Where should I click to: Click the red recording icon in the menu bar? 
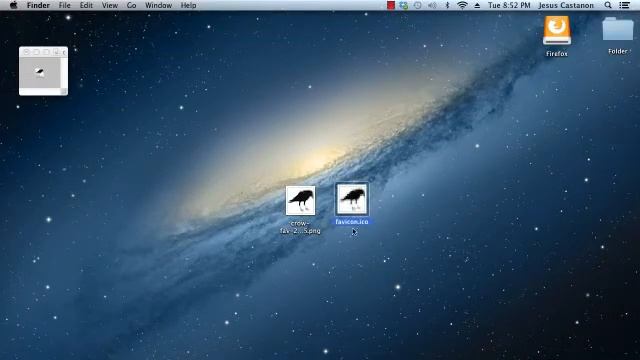click(391, 5)
